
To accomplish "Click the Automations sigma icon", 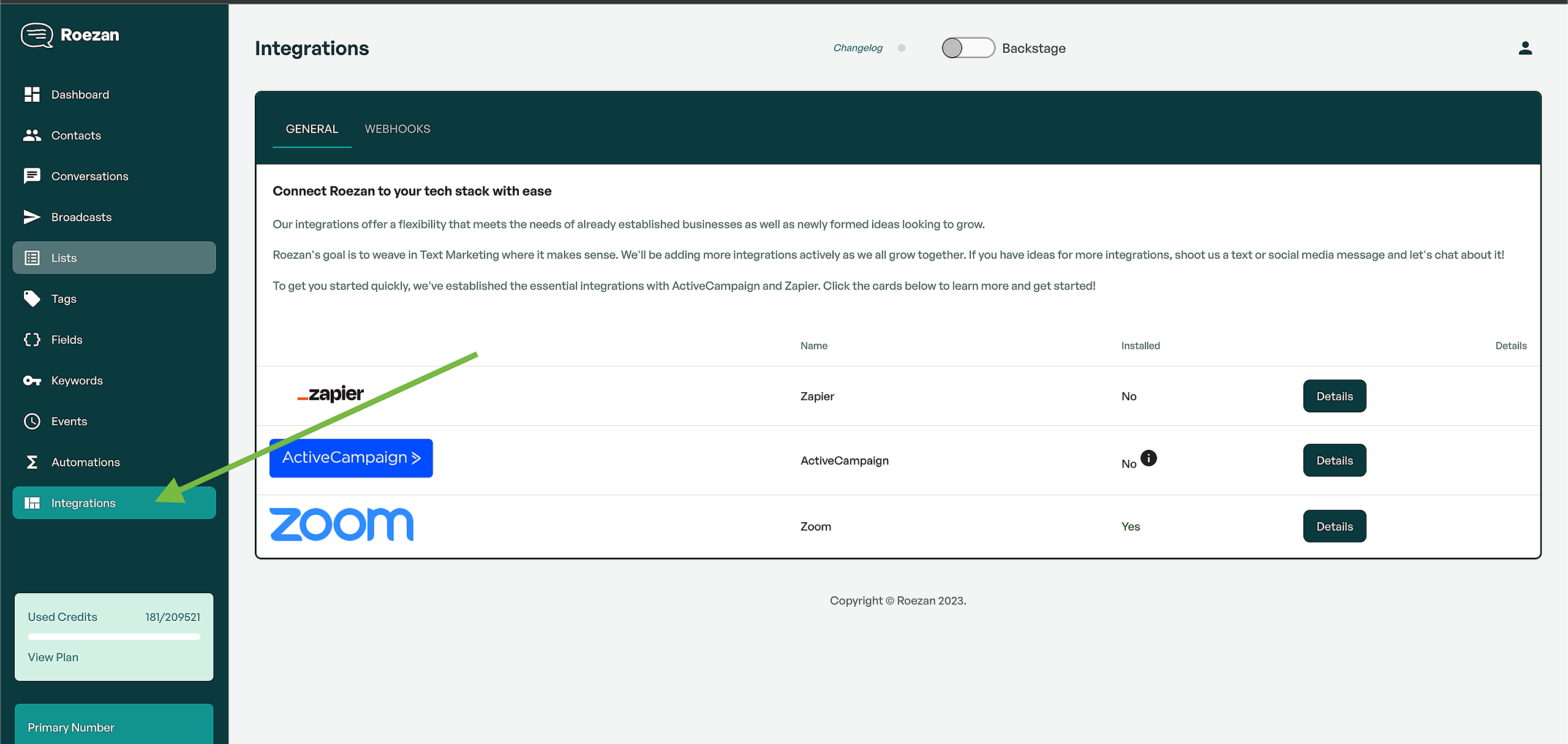I will click(x=32, y=462).
